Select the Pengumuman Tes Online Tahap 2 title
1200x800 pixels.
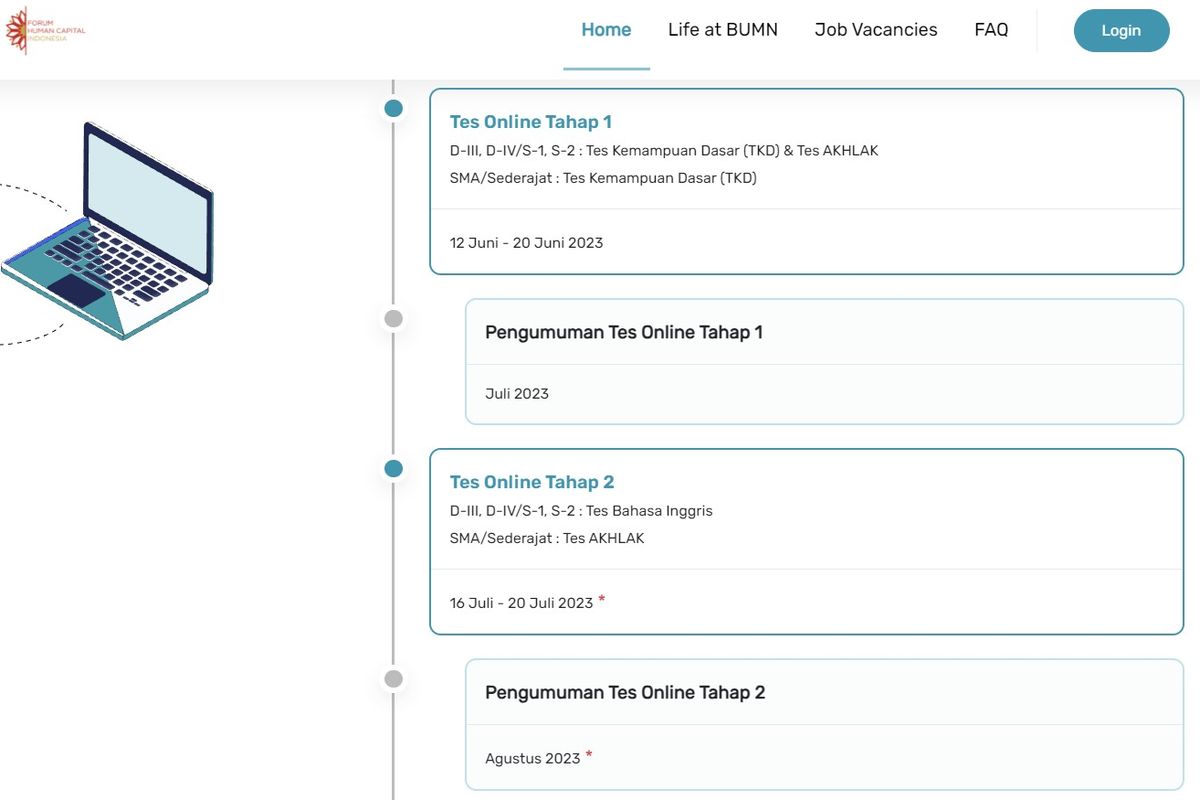(x=624, y=692)
